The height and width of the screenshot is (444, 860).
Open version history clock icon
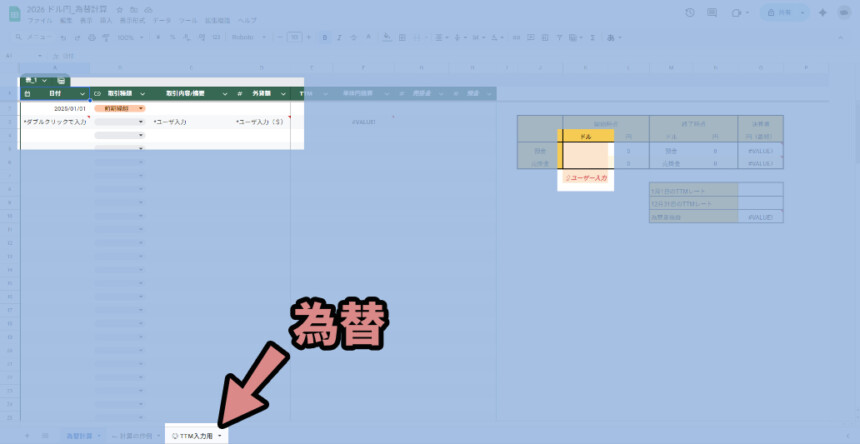click(x=690, y=12)
